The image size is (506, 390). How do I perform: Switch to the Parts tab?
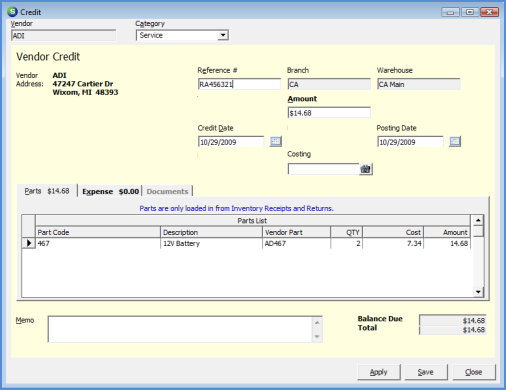(x=47, y=191)
